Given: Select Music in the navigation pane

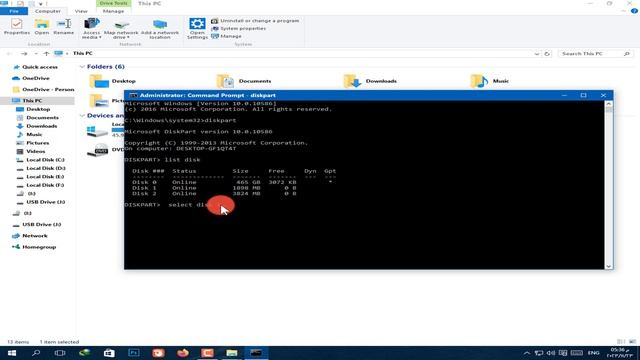Looking at the screenshot, I should [34, 134].
